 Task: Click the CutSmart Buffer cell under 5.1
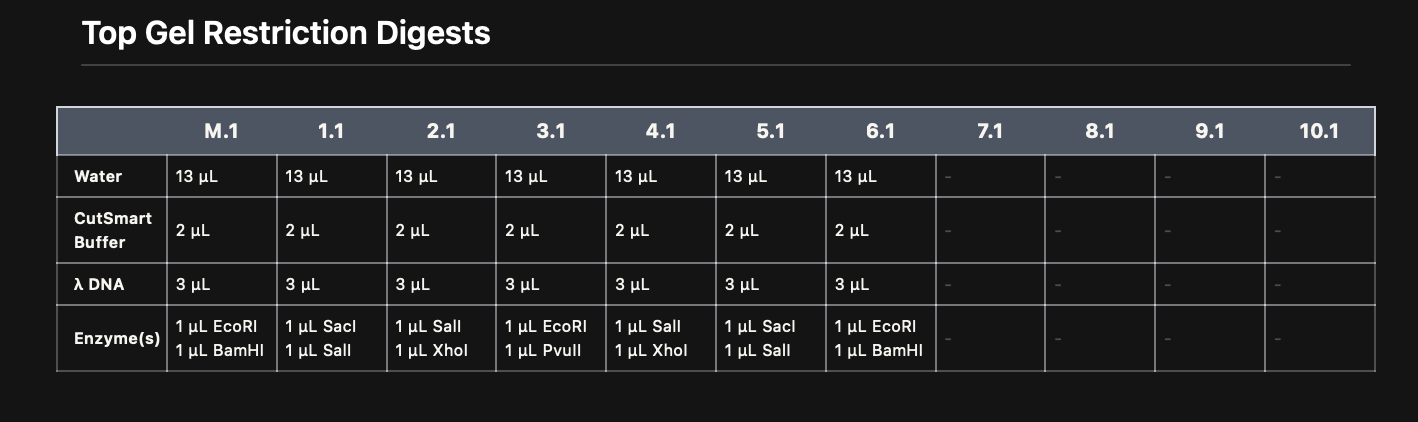point(771,231)
